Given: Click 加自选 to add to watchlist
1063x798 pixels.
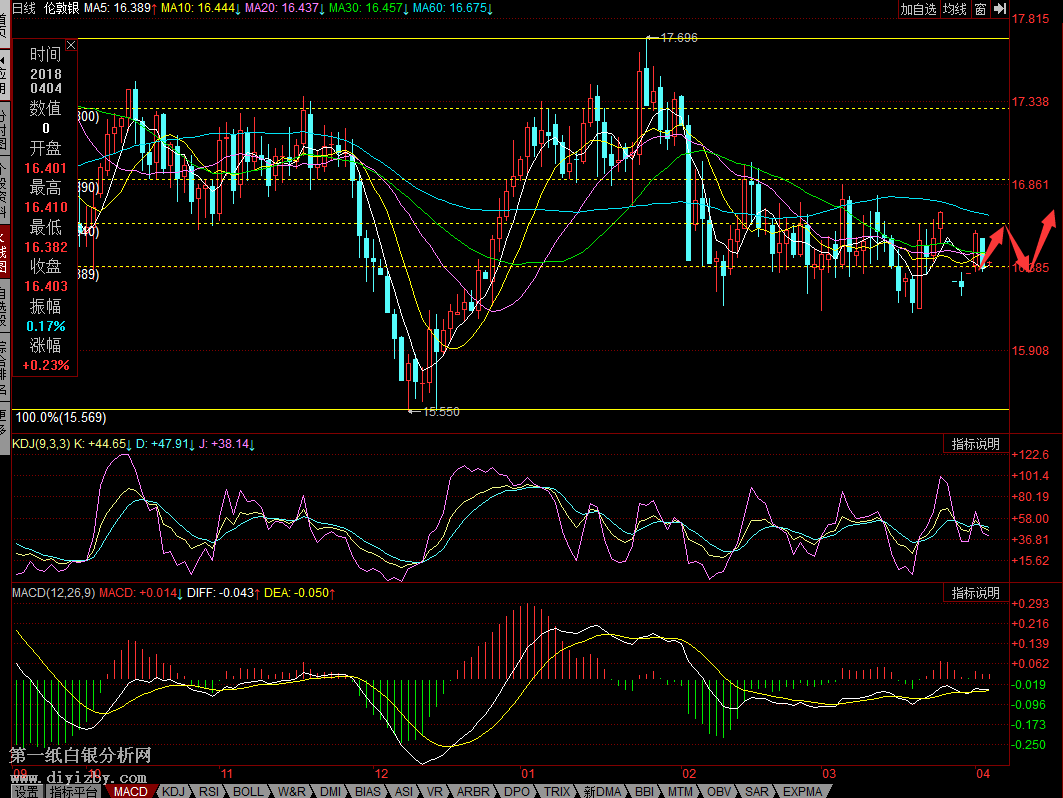Looking at the screenshot, I should pos(918,9).
